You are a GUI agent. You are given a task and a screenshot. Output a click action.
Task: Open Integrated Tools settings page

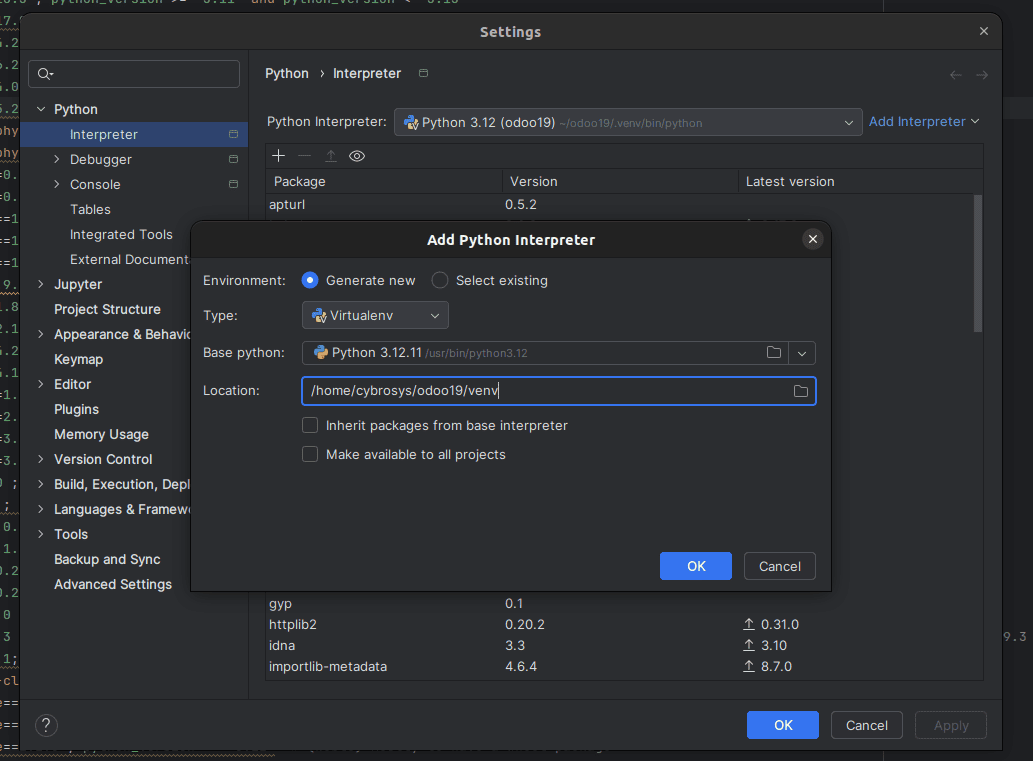(x=121, y=235)
